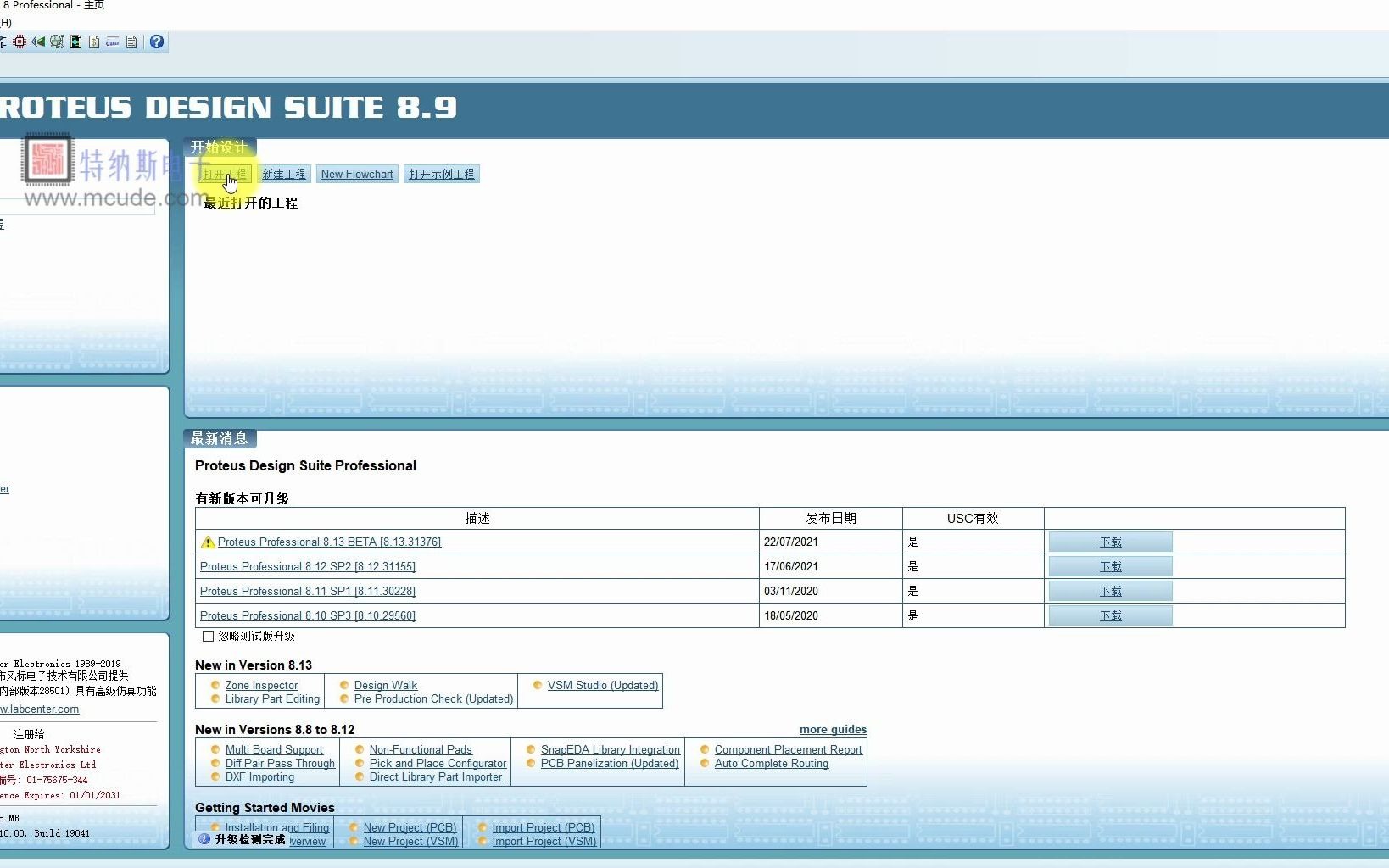This screenshot has height=868, width=1389.
Task: Select release date 03/11/2020 cell
Action: point(831,591)
